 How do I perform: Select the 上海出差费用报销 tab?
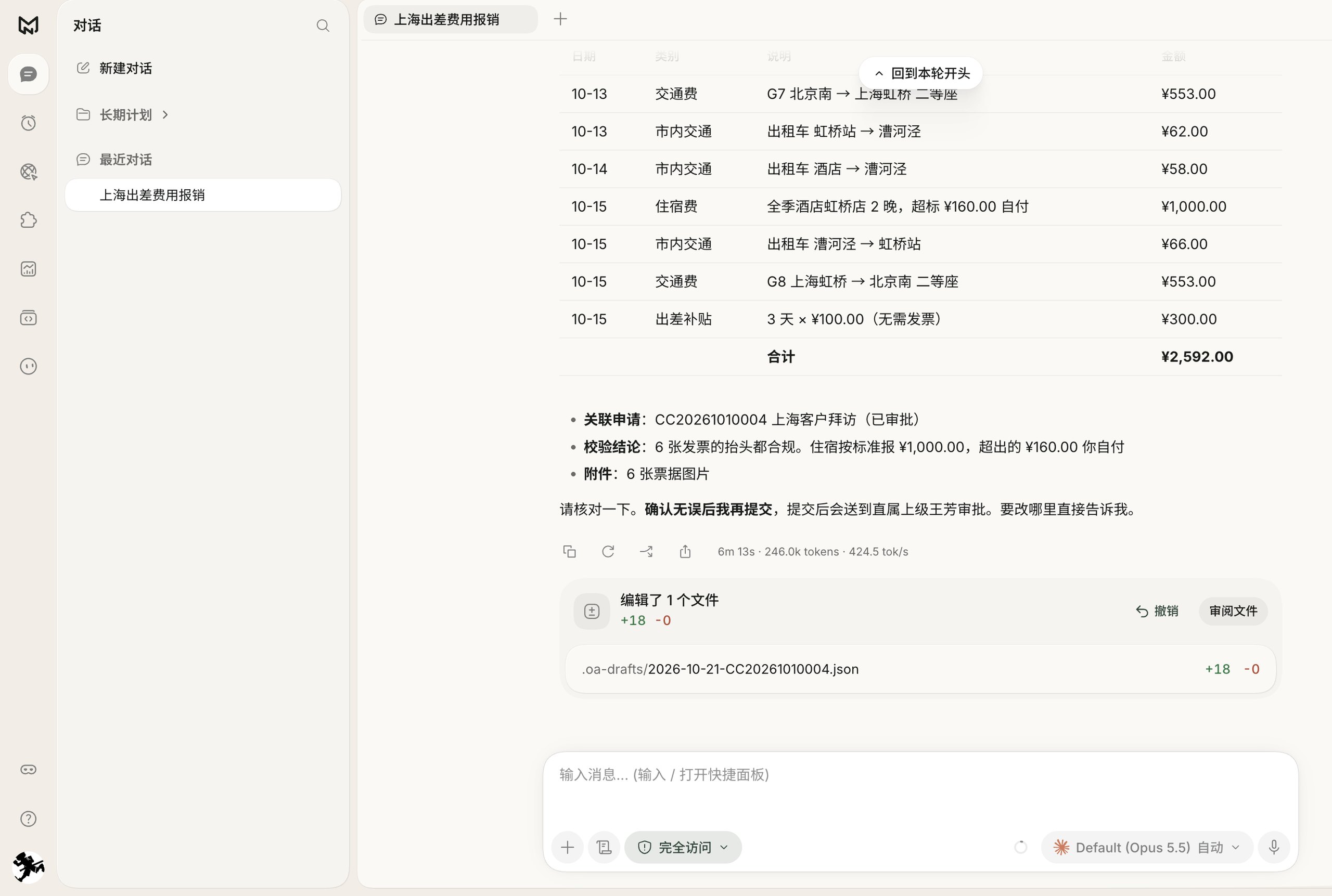pos(451,19)
